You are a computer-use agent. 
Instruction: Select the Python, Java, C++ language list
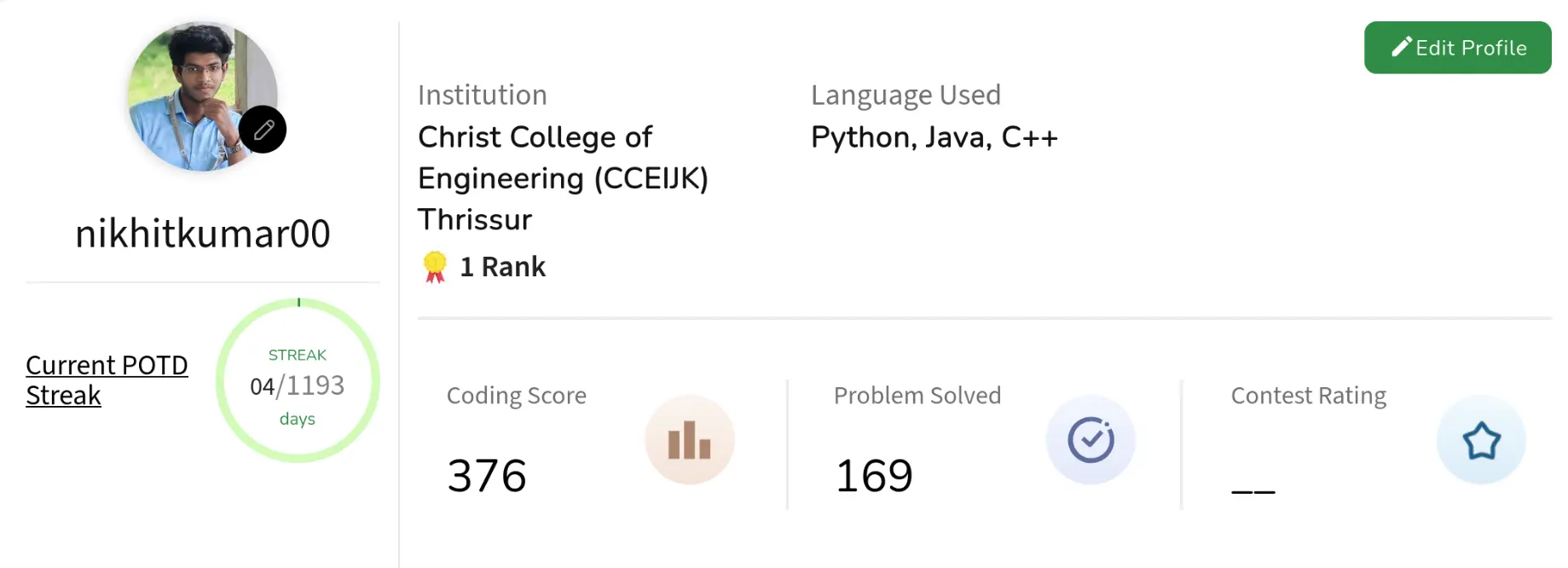point(934,136)
